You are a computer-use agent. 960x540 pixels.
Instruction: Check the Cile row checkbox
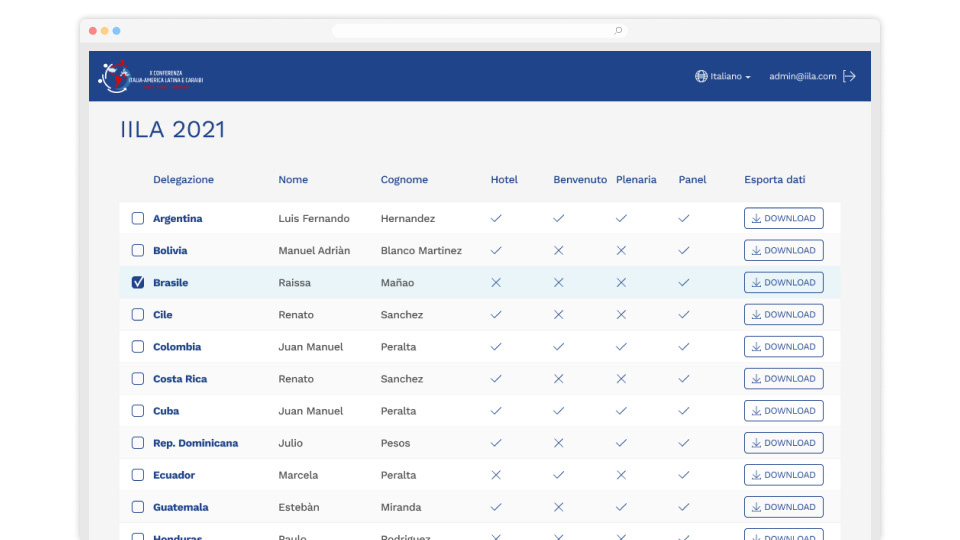138,315
